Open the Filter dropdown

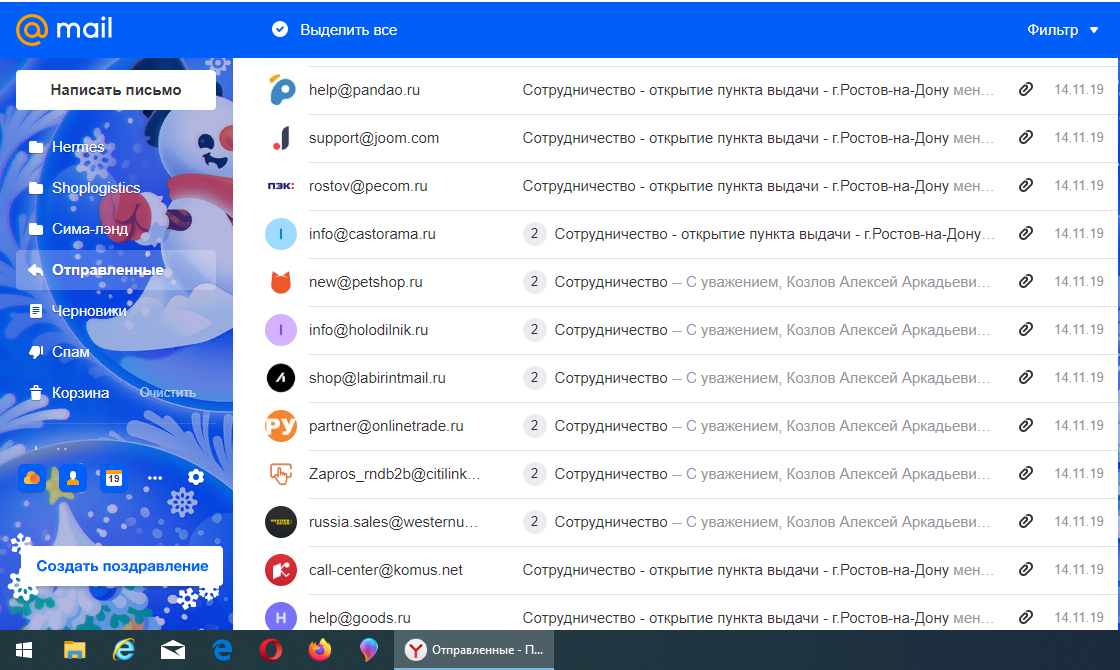pyautogui.click(x=1062, y=30)
